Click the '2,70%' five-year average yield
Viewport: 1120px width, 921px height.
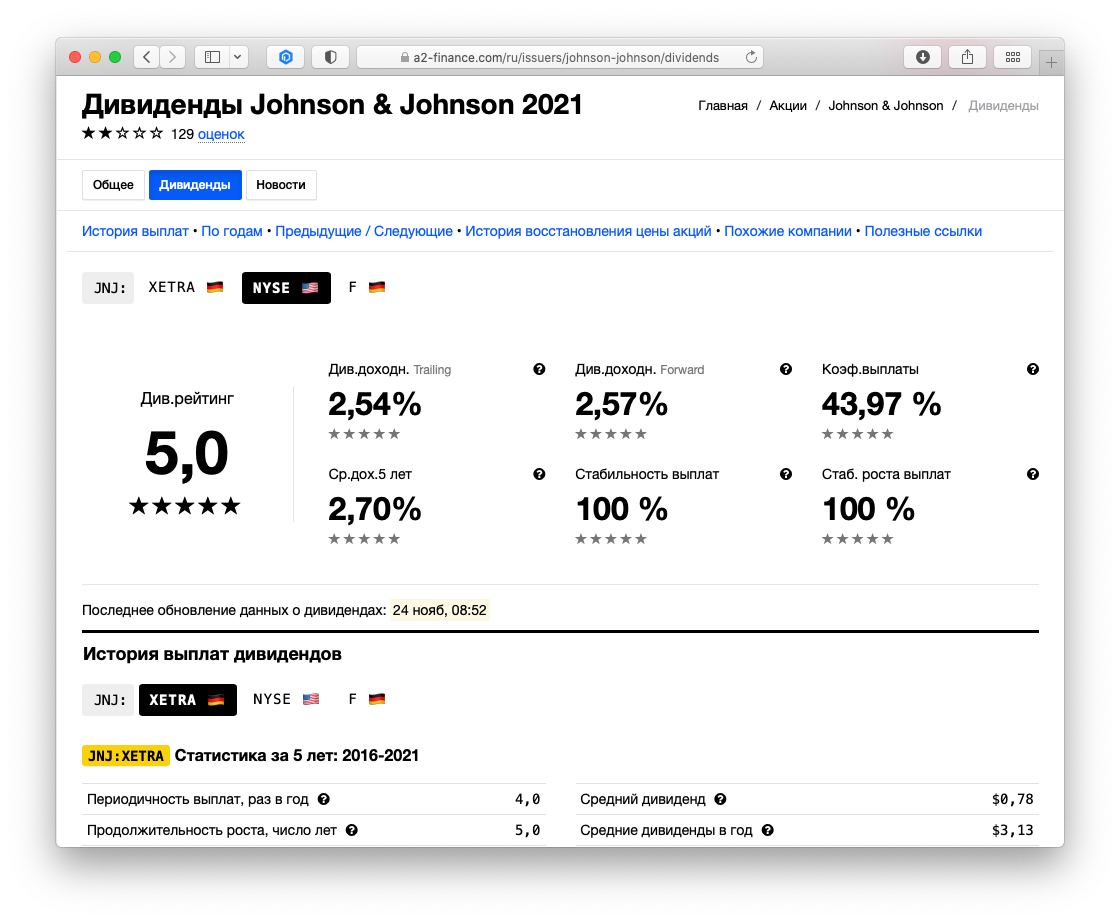pyautogui.click(x=374, y=509)
